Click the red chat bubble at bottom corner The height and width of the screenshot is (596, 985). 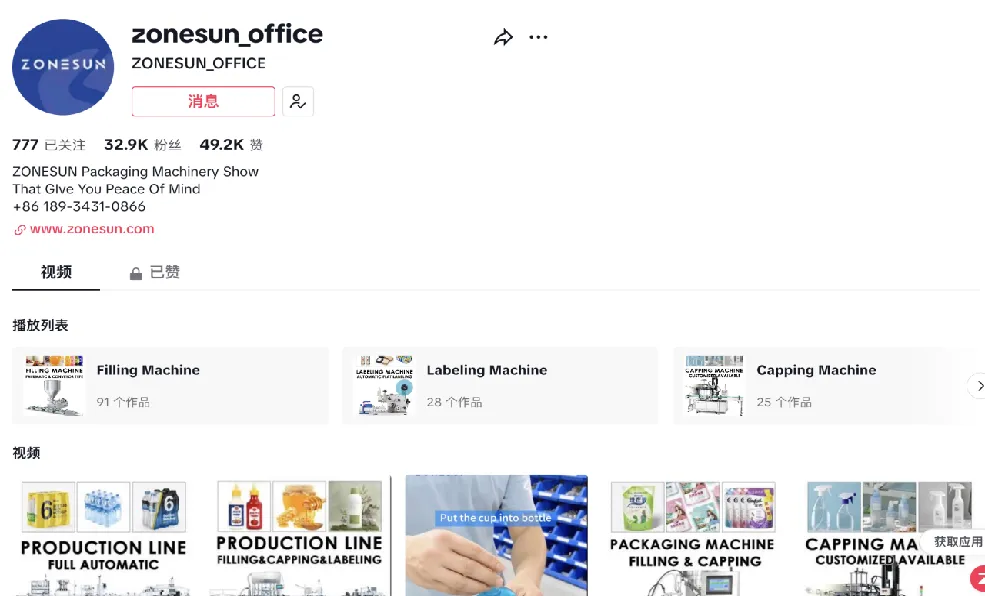[x=977, y=579]
